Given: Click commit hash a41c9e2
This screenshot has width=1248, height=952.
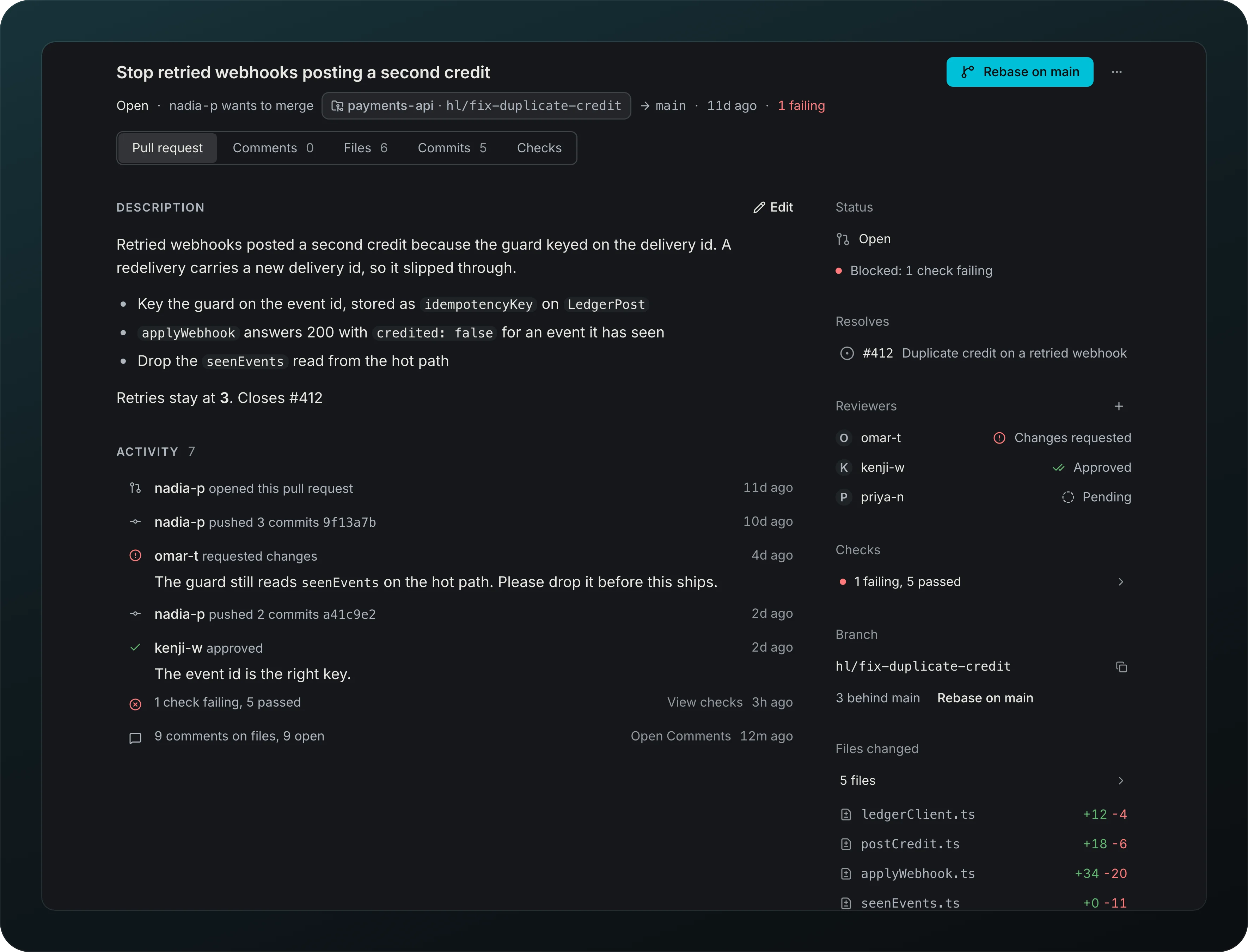Looking at the screenshot, I should (x=349, y=614).
